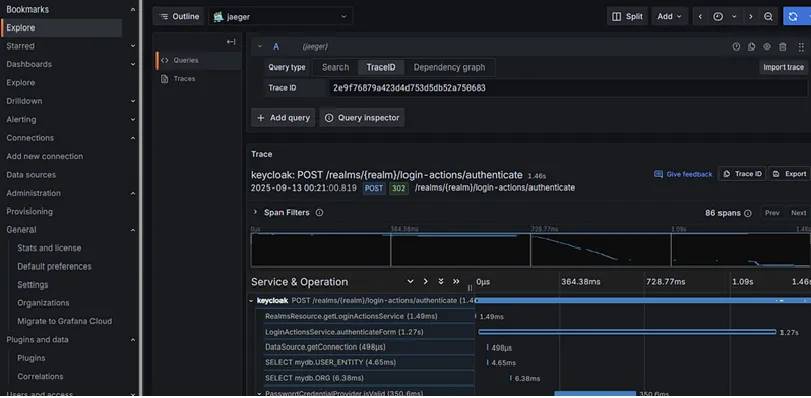
Task: Open Data sources in sidebar
Action: pyautogui.click(x=31, y=175)
